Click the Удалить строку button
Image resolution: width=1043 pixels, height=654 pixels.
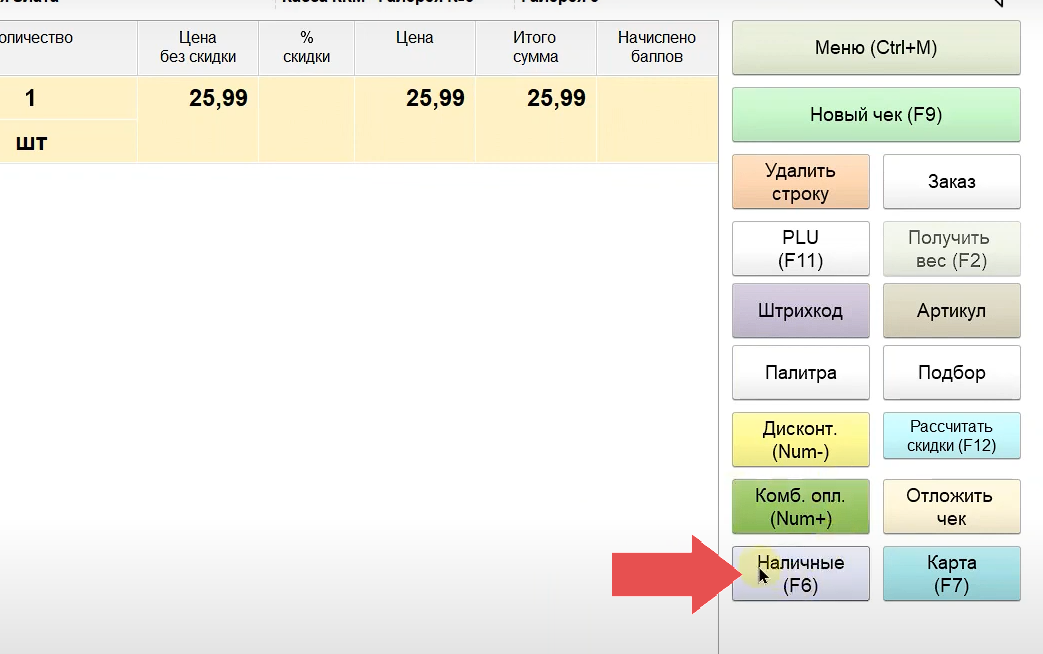tap(800, 182)
